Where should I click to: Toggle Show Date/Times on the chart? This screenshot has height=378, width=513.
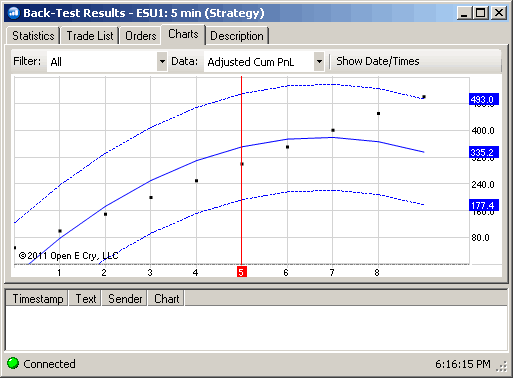[378, 61]
